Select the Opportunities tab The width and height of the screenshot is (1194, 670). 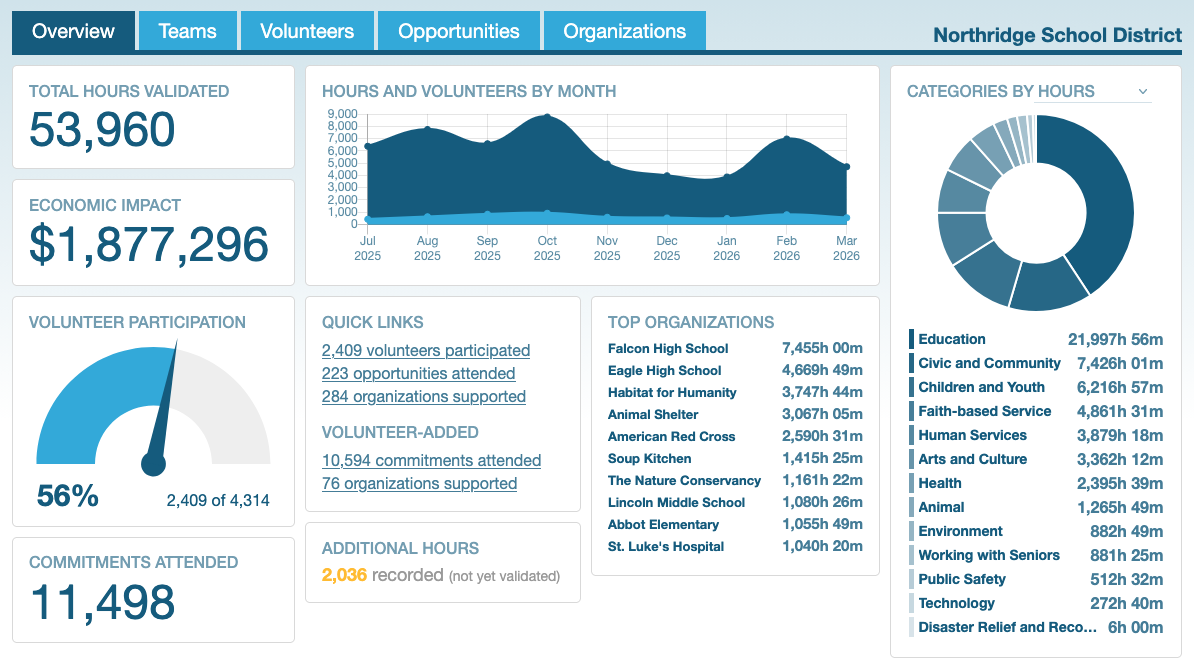(x=458, y=30)
